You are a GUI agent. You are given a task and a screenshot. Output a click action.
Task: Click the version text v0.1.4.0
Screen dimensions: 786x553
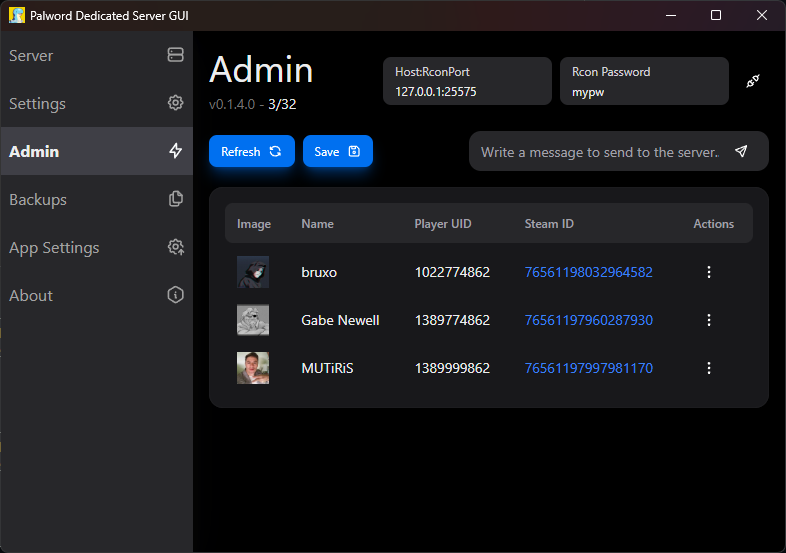[x=232, y=104]
